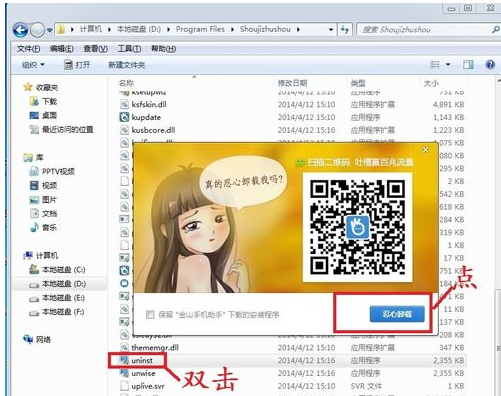Tick the 保留 下载的安装程序 checkbox
The height and width of the screenshot is (396, 501).
[150, 314]
